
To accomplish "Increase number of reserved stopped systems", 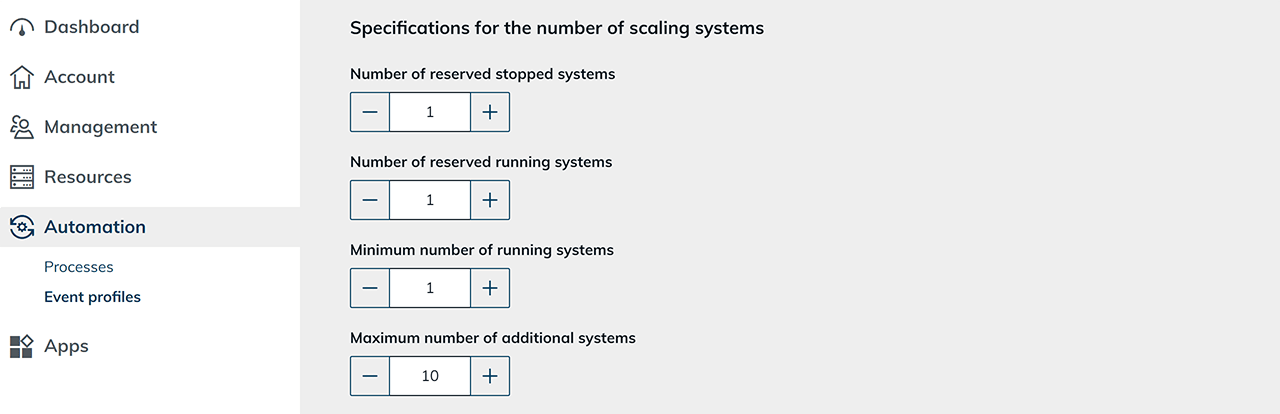I will 490,112.
